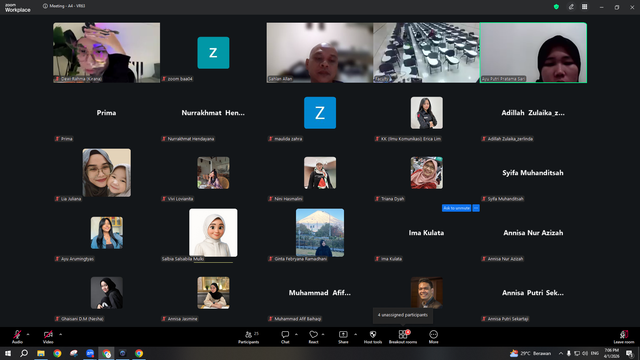Open three-dot menu beside Ask to unmute
The image size is (640, 360).
click(x=476, y=208)
